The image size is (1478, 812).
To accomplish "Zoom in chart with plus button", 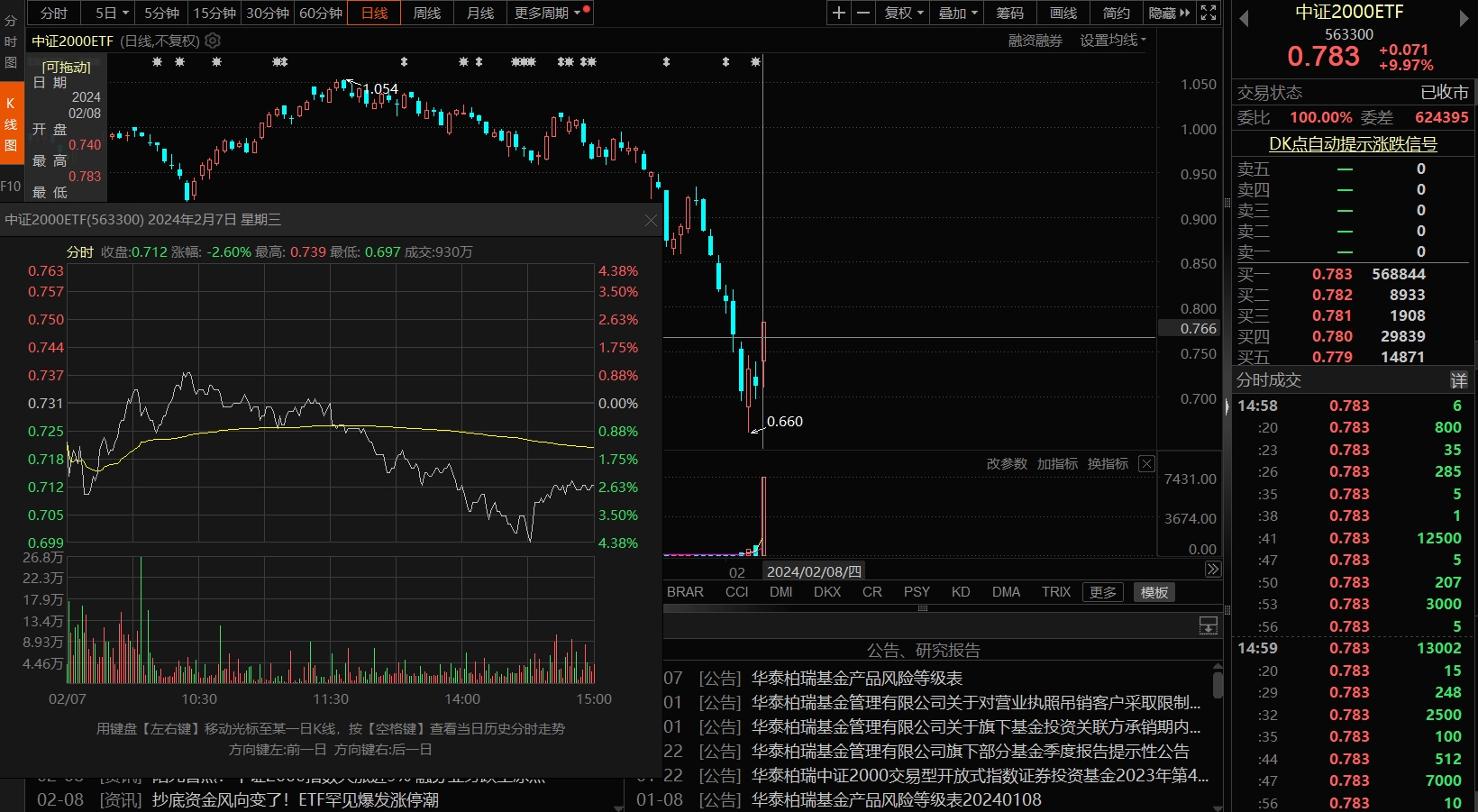I will tap(839, 13).
